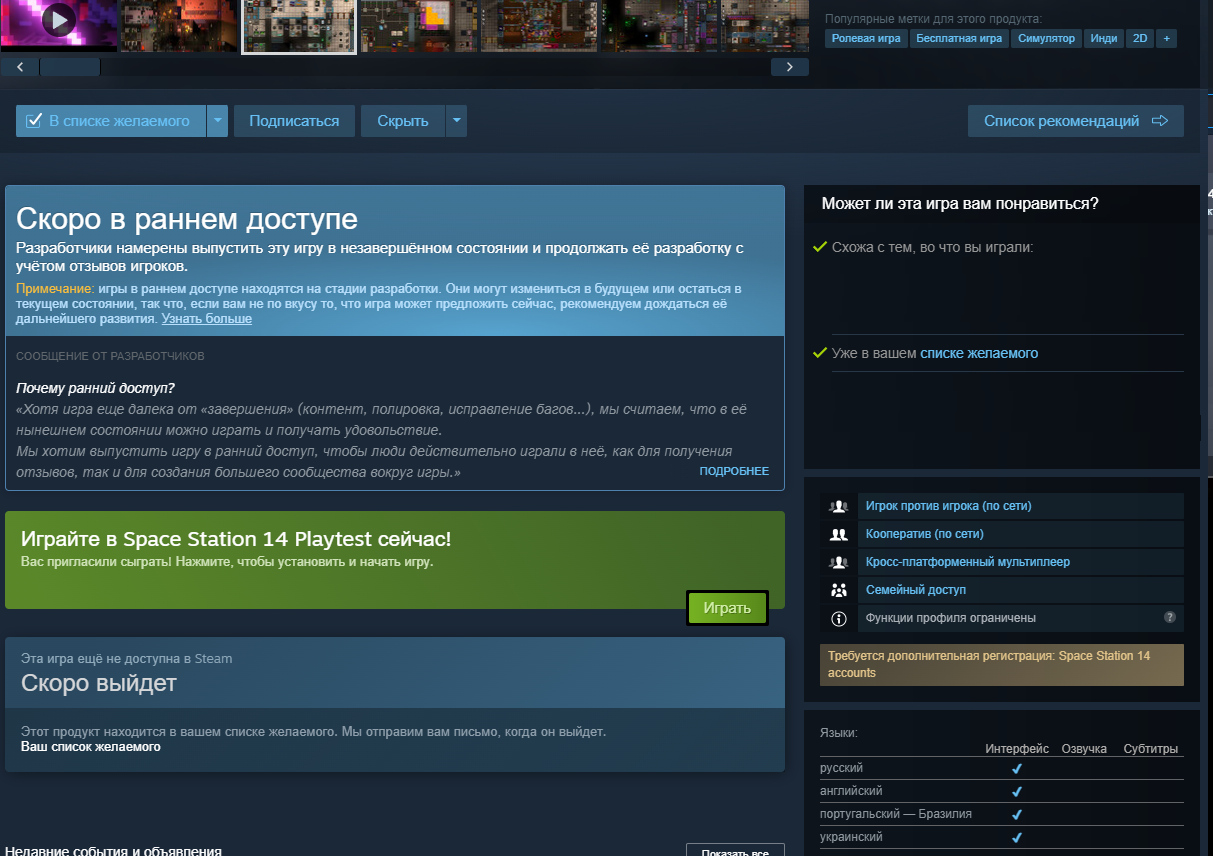Click the Подписаться button
The image size is (1213, 856).
click(x=294, y=121)
